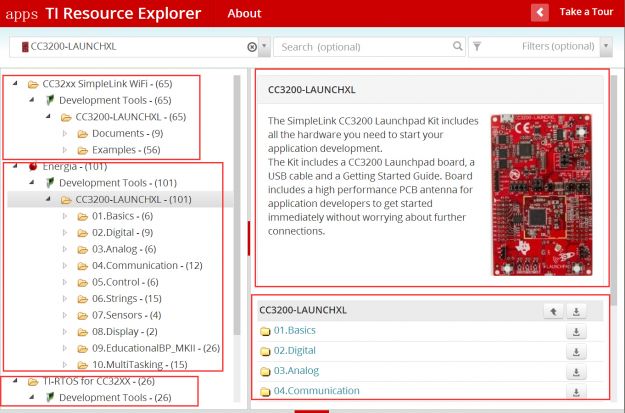The height and width of the screenshot is (413, 625).
Task: Expand the 06.Strings - (15) tree node
Action: (65, 299)
